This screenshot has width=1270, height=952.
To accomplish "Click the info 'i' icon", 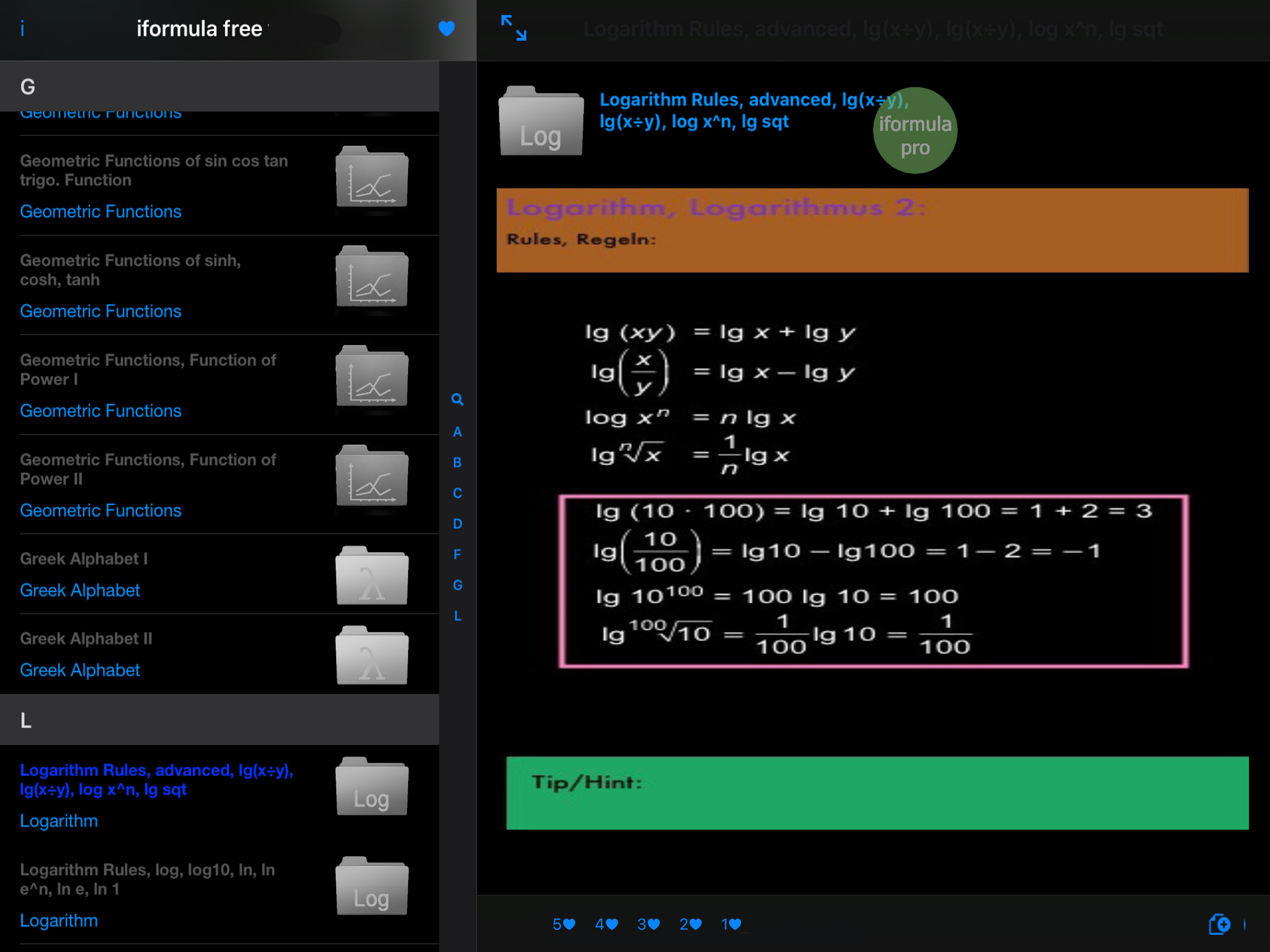I will coord(22,29).
